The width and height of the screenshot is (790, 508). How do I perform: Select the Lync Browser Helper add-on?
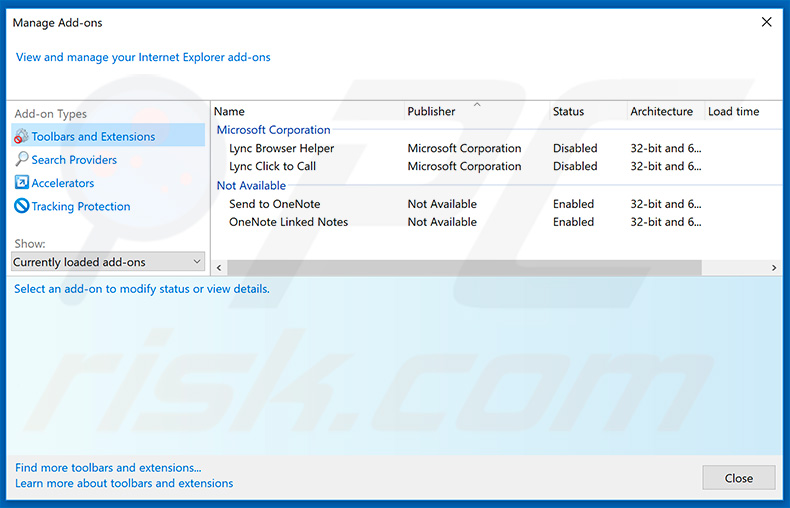(282, 148)
